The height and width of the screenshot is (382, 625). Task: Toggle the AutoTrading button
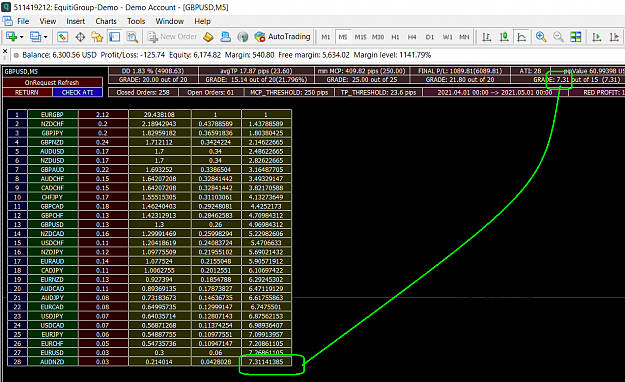coord(282,37)
